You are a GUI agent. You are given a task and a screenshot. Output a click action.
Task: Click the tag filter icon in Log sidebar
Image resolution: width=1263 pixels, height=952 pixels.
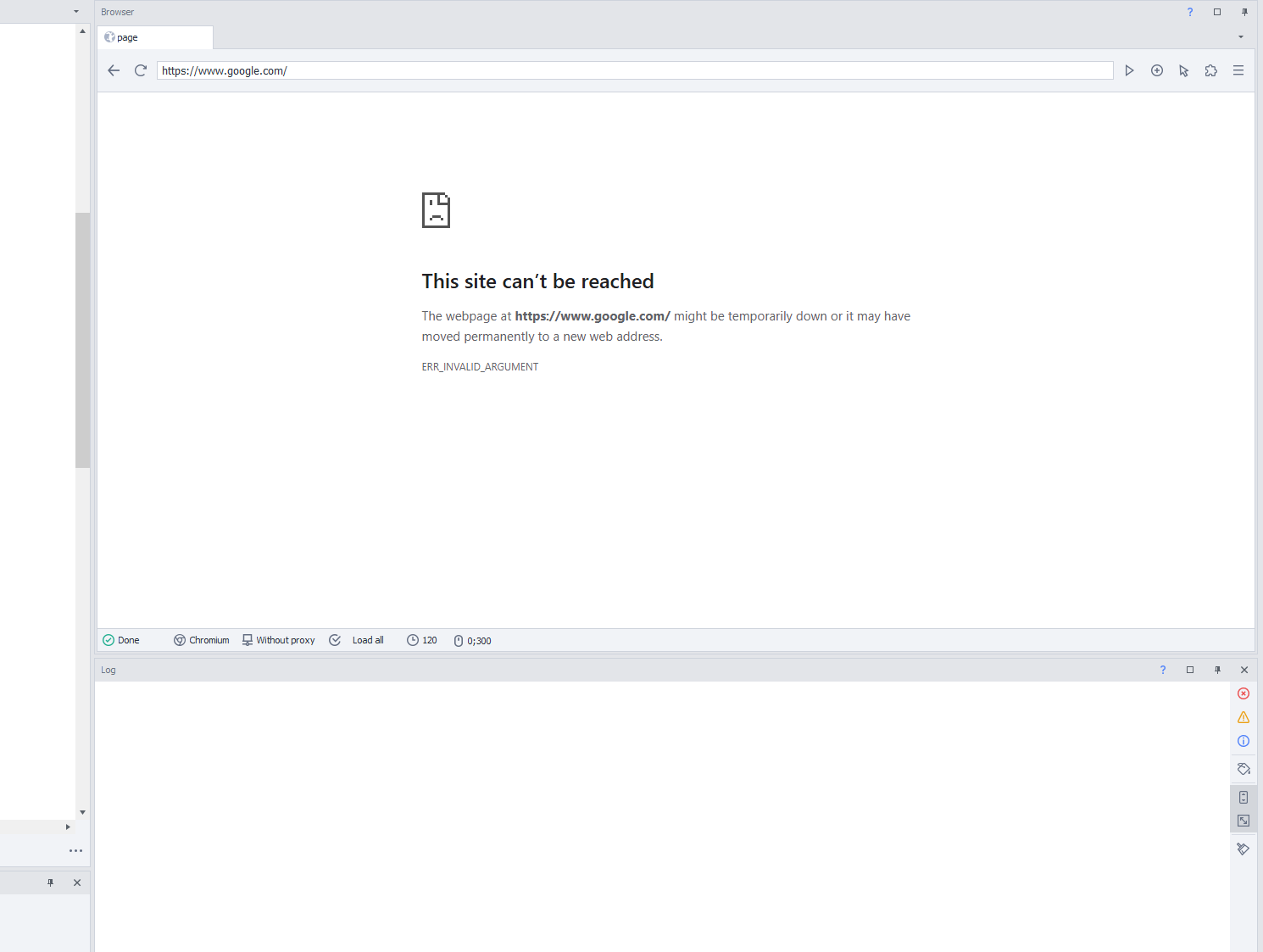pyautogui.click(x=1244, y=769)
